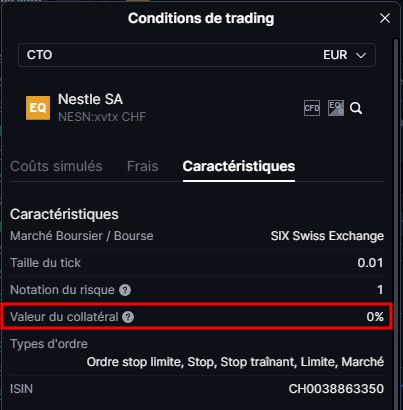This screenshot has height=410, width=403.
Task: Select the Caractéristiques tab
Action: coord(239,166)
